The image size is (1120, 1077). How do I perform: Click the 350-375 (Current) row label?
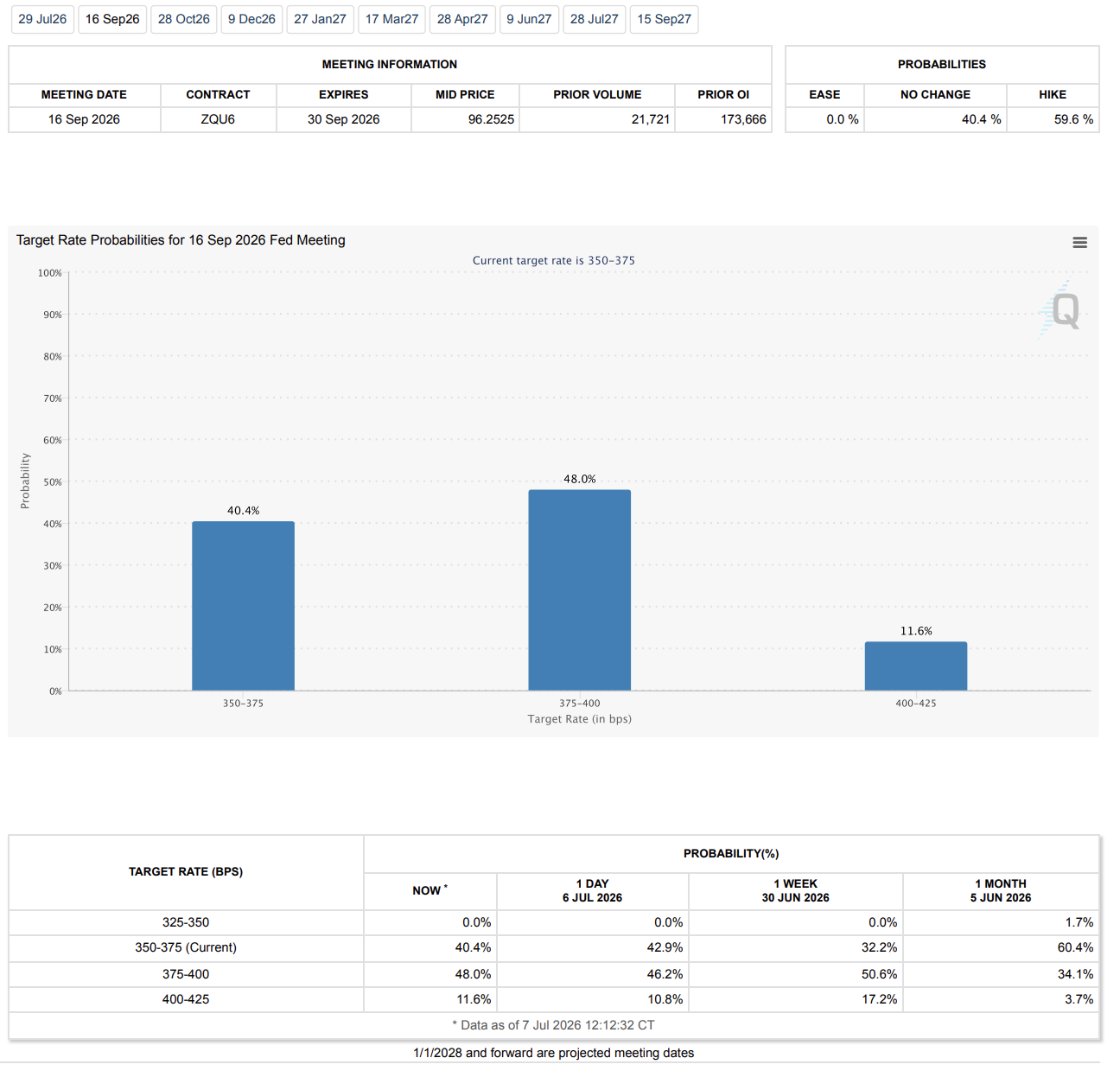point(186,947)
